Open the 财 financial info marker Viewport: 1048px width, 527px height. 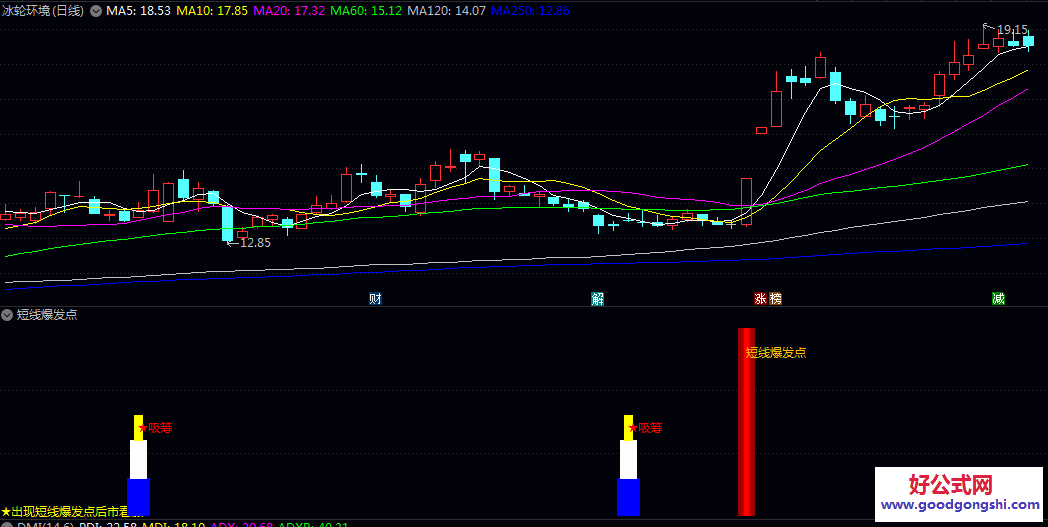(x=375, y=299)
